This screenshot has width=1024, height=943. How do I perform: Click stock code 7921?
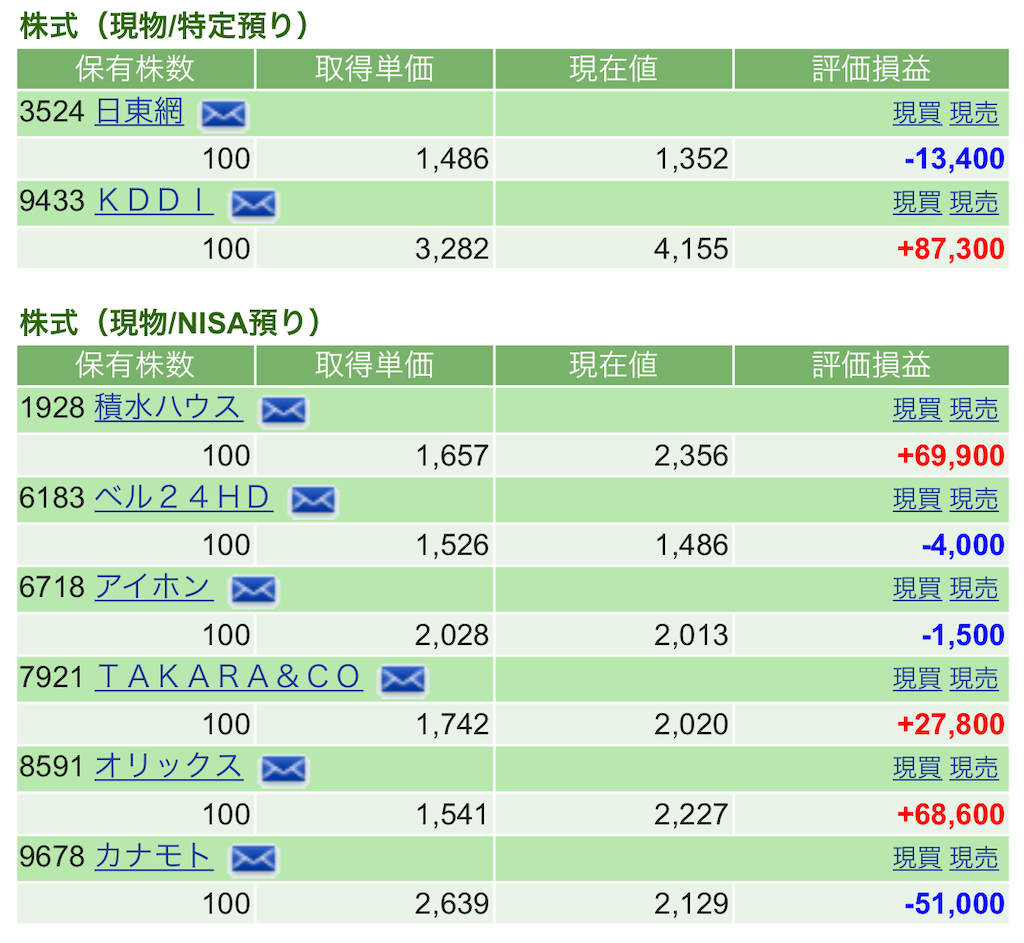tap(52, 677)
